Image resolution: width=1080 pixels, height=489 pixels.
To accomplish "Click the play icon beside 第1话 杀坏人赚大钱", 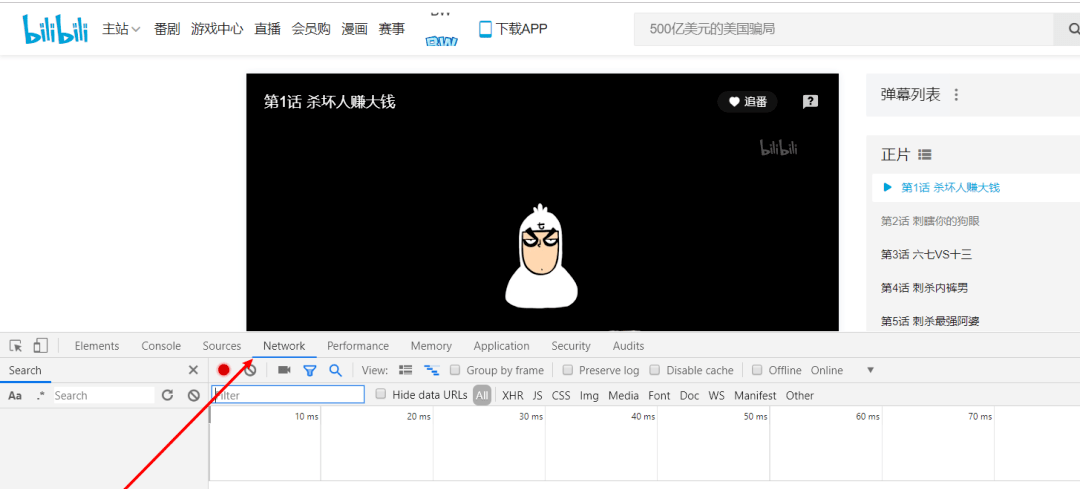I will (888, 187).
